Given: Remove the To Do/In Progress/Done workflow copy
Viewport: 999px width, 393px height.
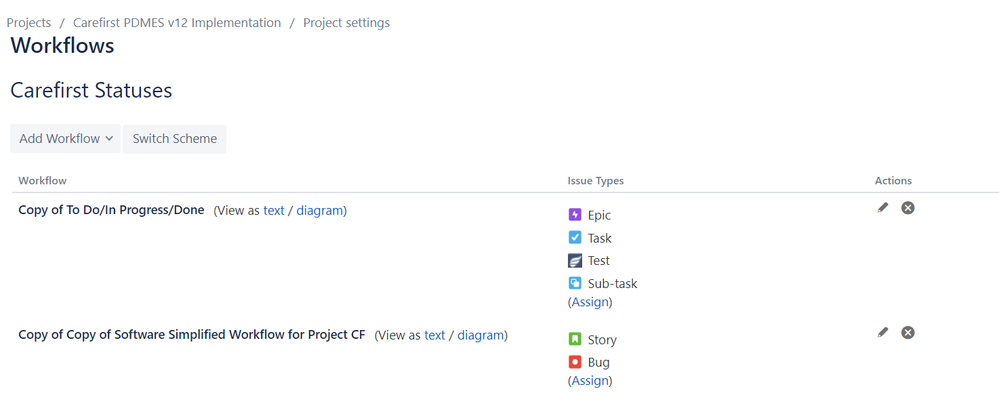Looking at the screenshot, I should (x=908, y=208).
